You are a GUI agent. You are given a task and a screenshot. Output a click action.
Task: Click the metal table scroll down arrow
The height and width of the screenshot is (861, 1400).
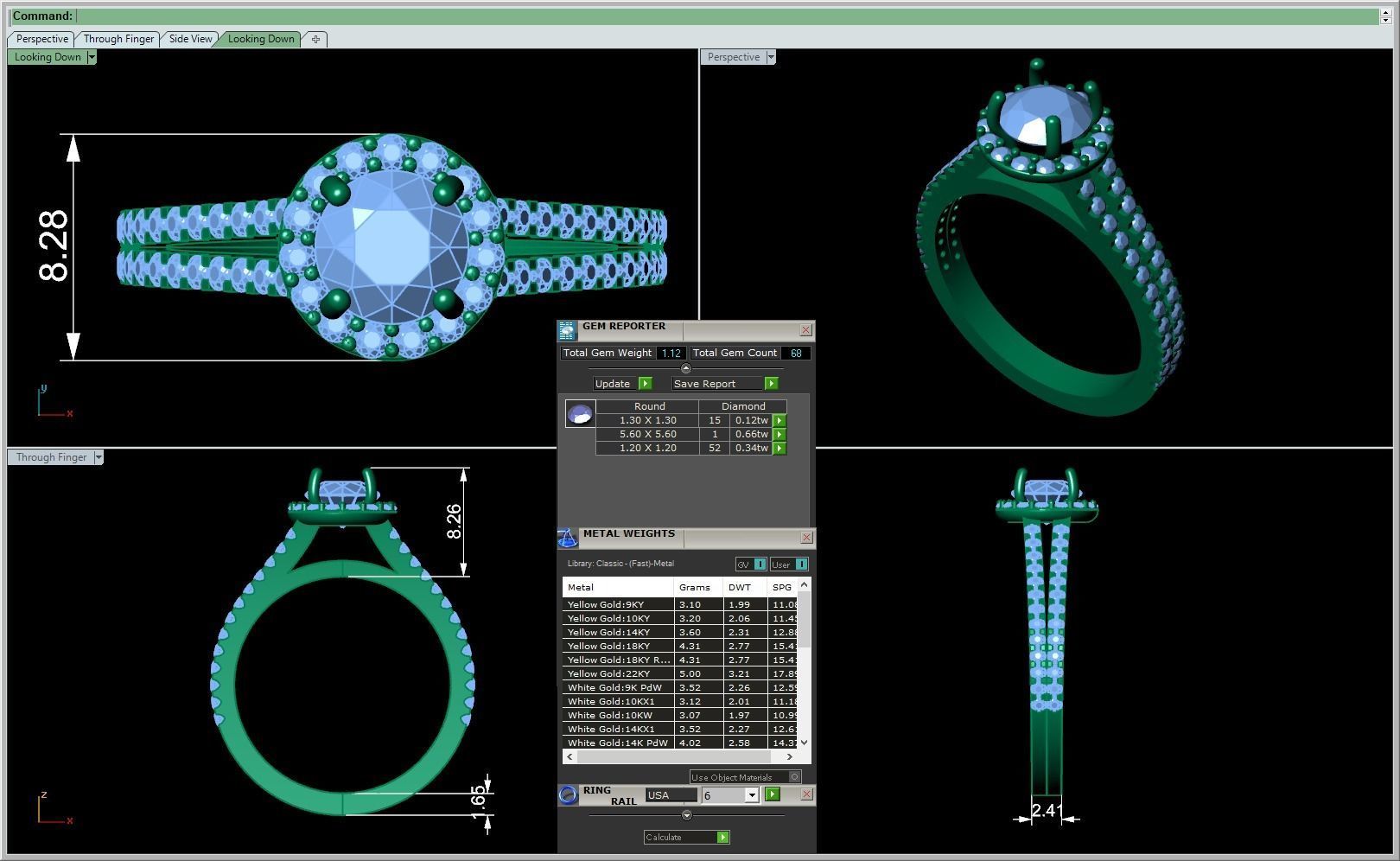click(x=805, y=742)
